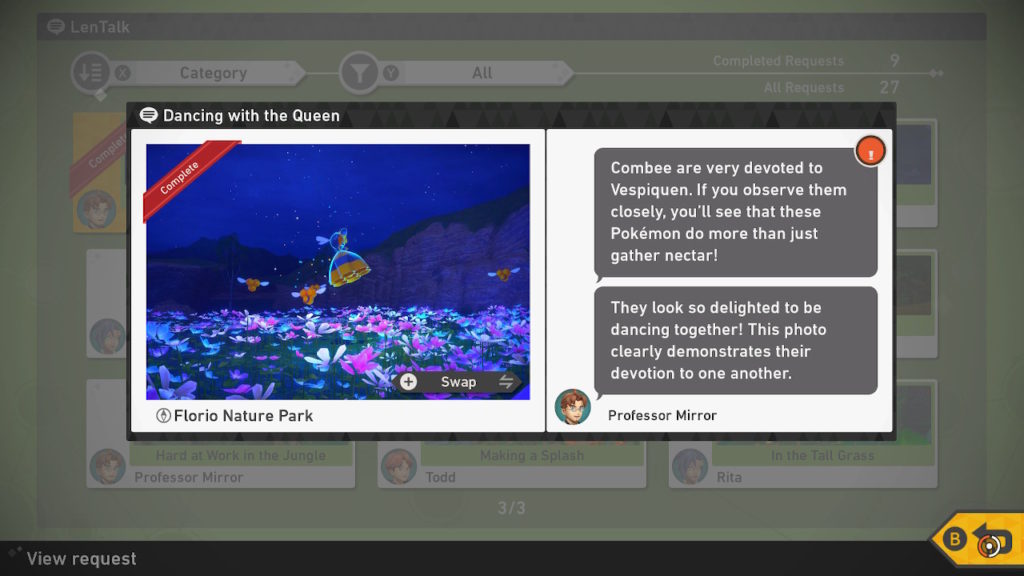This screenshot has width=1024, height=576.
Task: Click the swap arrows icon on the photo
Action: click(506, 382)
